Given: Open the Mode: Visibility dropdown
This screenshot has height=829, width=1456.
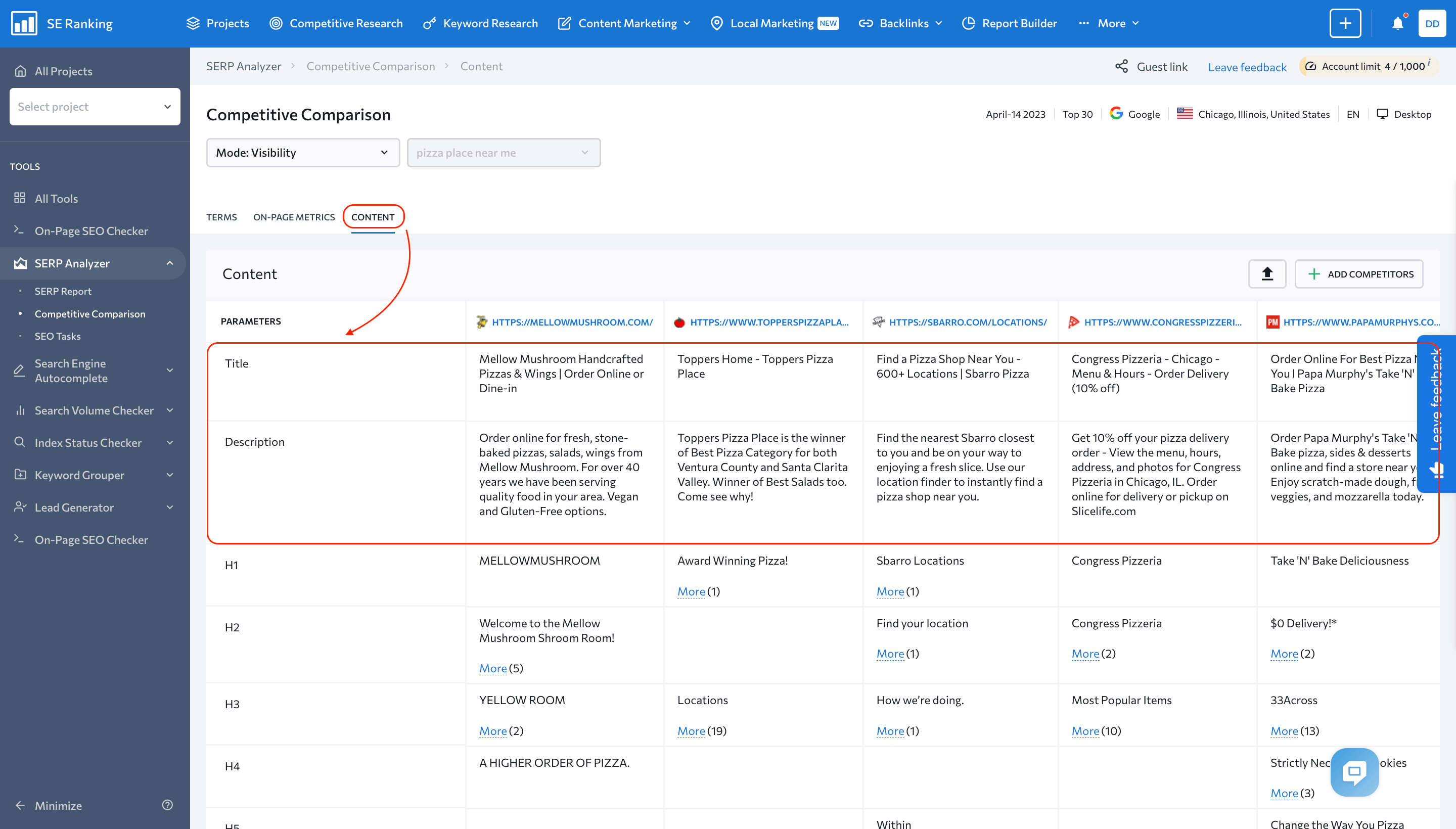Looking at the screenshot, I should point(300,152).
